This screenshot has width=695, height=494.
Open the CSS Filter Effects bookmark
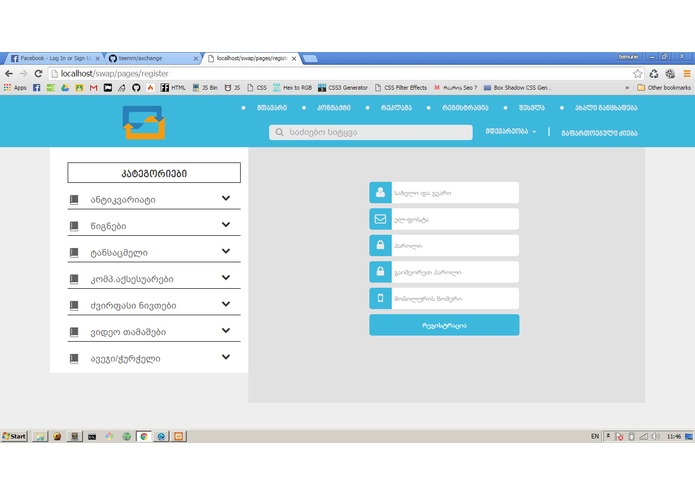click(x=401, y=88)
